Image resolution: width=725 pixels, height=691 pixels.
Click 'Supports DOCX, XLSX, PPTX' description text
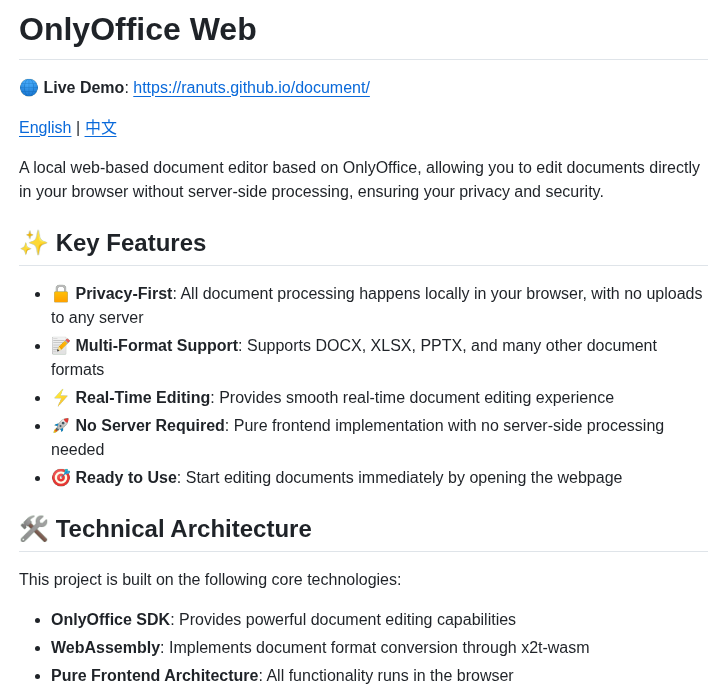coord(354,358)
